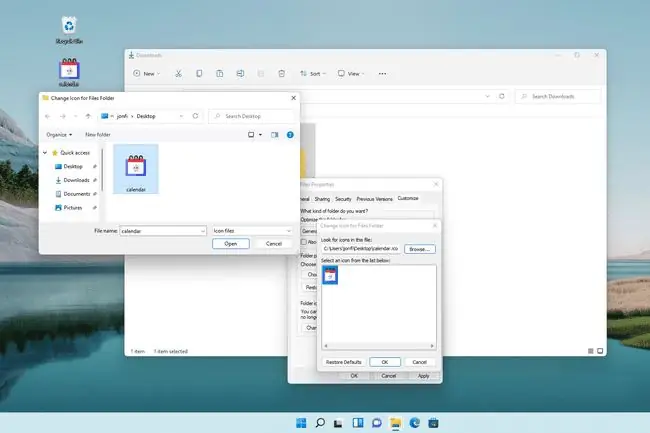Click the Rename icon in Downloads toolbar
650x433 pixels.
click(x=240, y=74)
